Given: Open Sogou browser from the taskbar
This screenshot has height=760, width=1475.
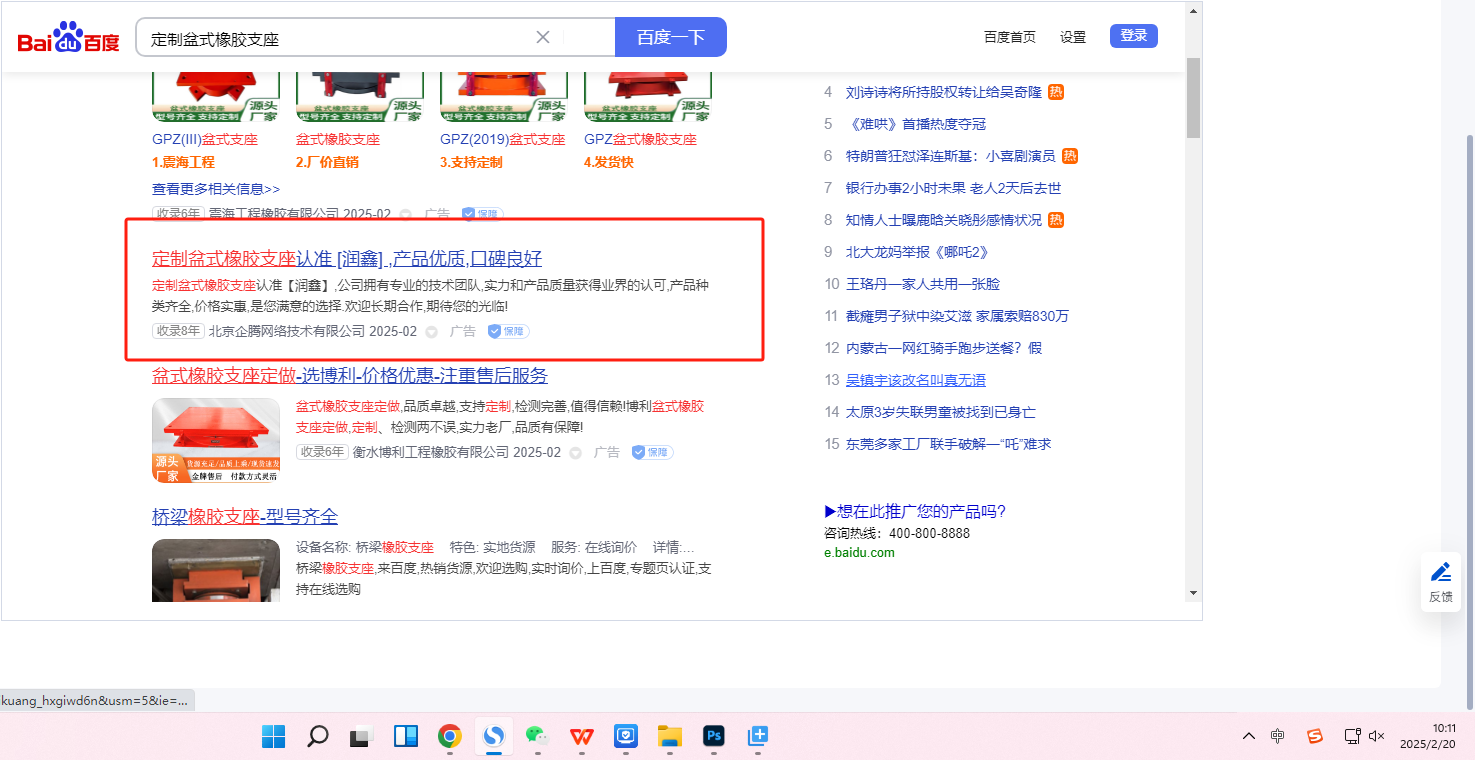Looking at the screenshot, I should (493, 737).
